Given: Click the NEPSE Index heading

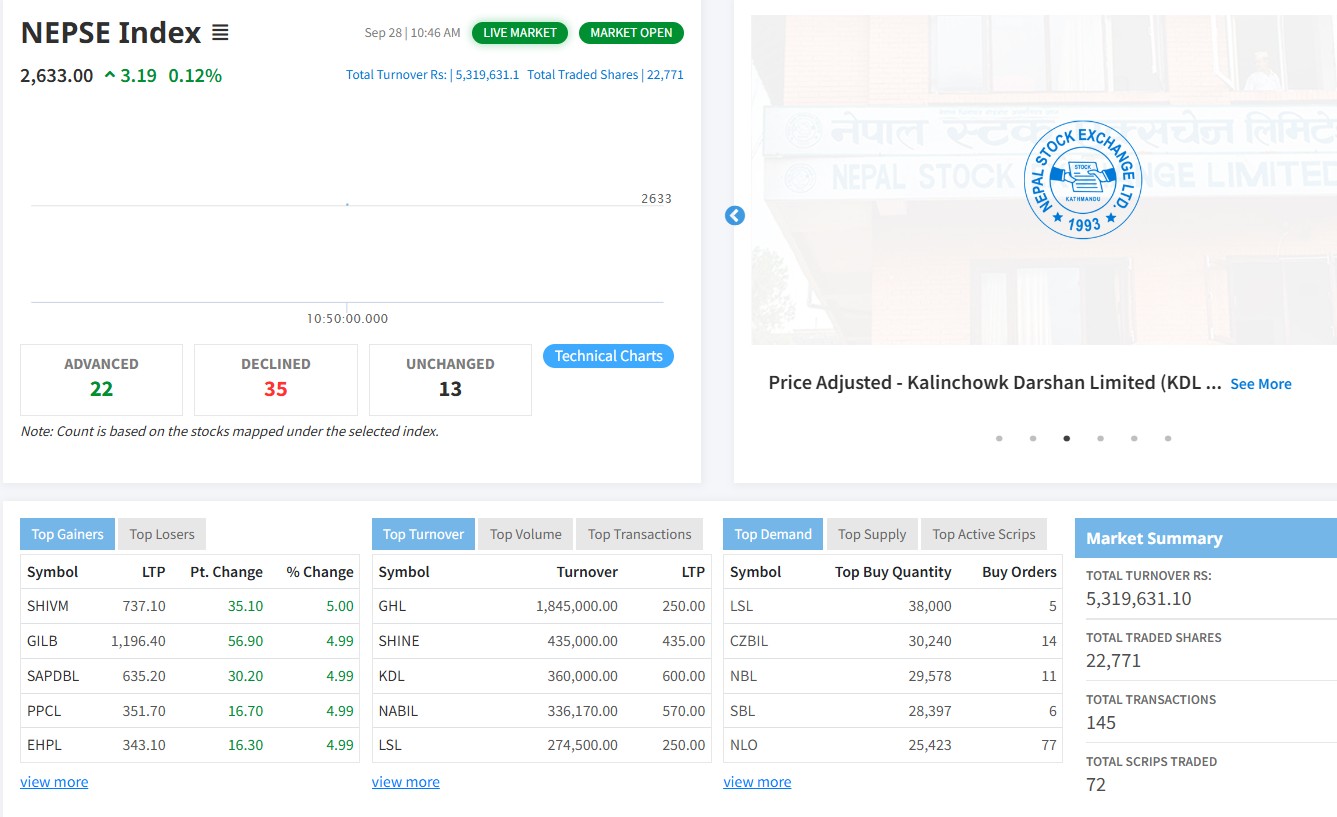Looking at the screenshot, I should (x=111, y=33).
